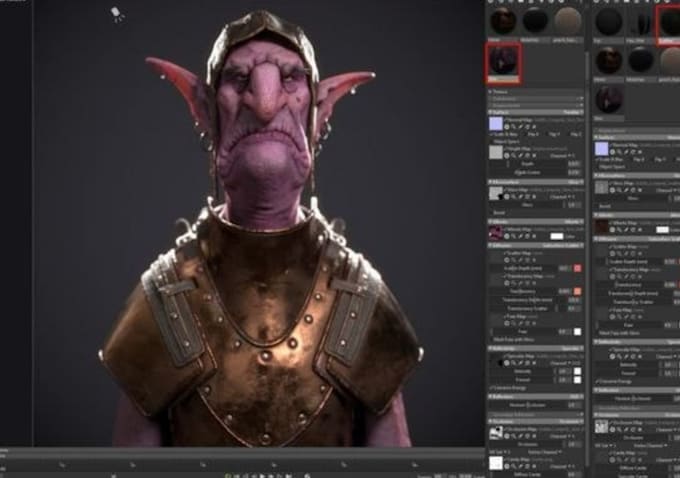
Task: Open the Fuzz white color swatch
Action: pos(577,332)
